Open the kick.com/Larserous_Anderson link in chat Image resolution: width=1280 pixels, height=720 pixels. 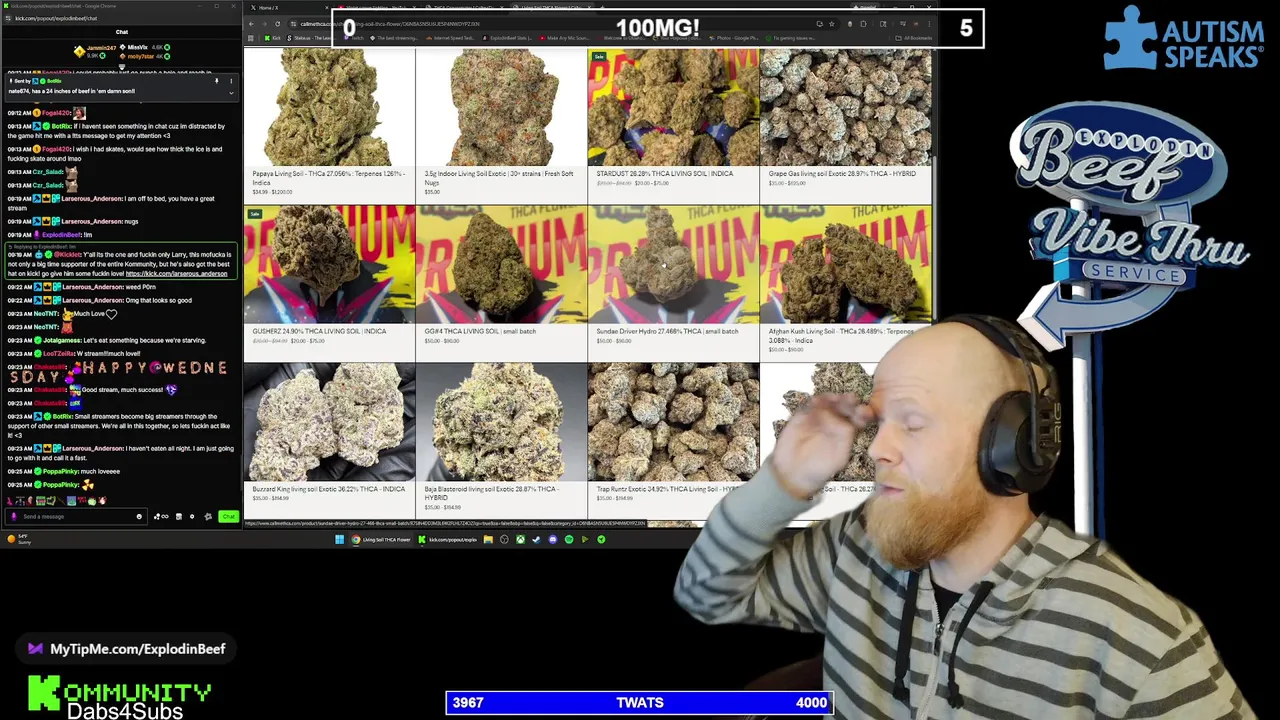[x=176, y=274]
